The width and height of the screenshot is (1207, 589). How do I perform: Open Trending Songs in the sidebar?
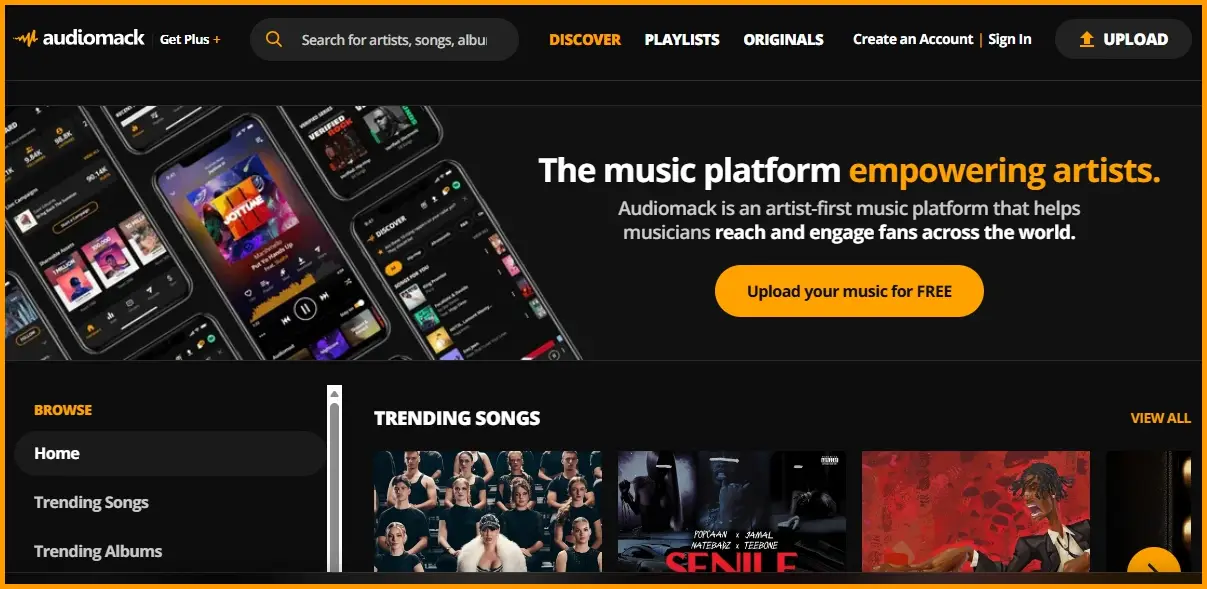point(91,502)
